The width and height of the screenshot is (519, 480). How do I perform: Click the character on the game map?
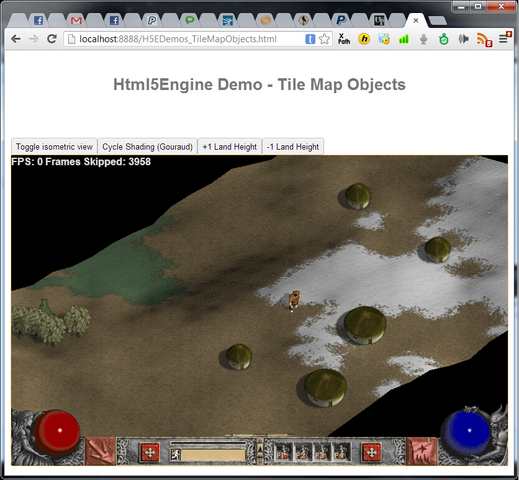[x=294, y=301]
